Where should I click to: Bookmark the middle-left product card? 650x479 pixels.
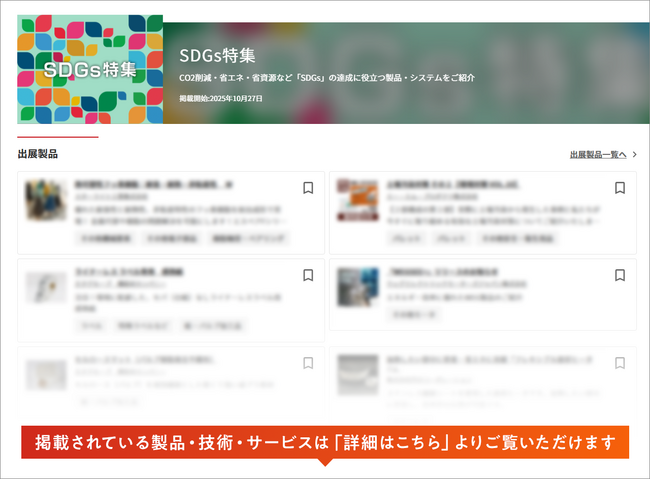coord(308,275)
